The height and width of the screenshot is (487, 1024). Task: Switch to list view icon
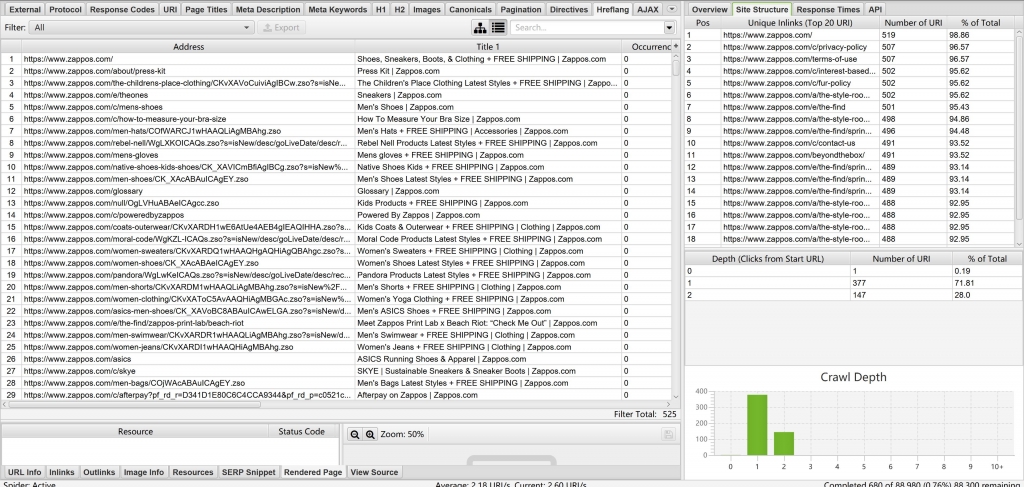498,27
